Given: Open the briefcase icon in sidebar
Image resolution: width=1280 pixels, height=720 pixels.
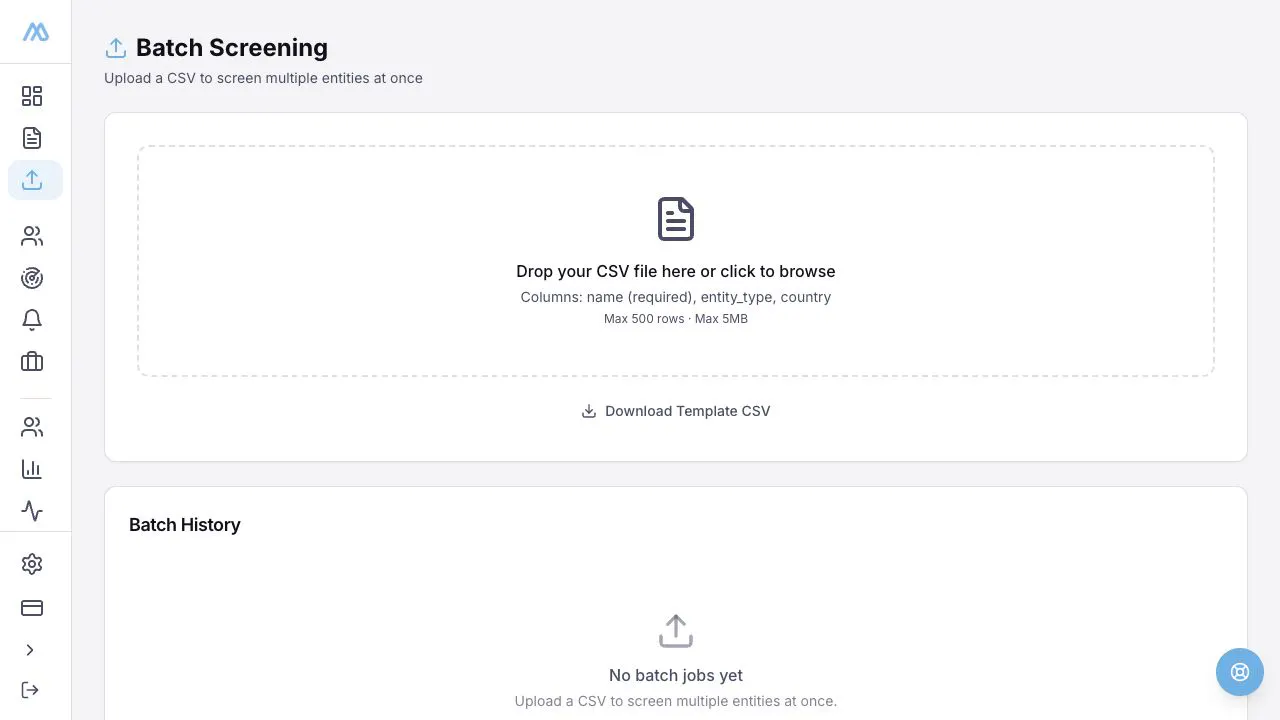Looking at the screenshot, I should [32, 362].
